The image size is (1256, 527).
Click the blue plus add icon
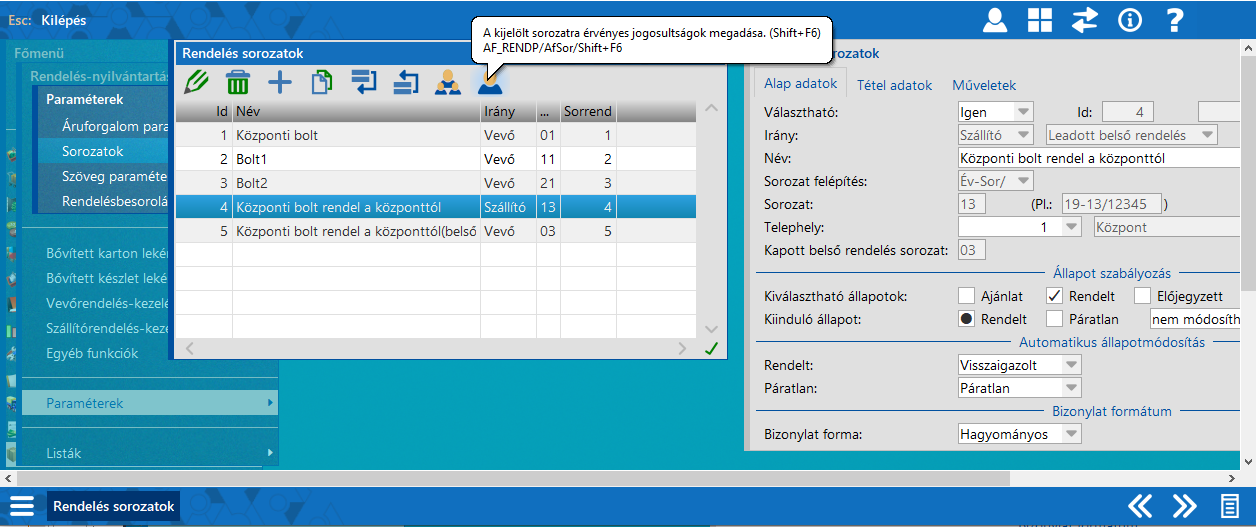(x=280, y=82)
